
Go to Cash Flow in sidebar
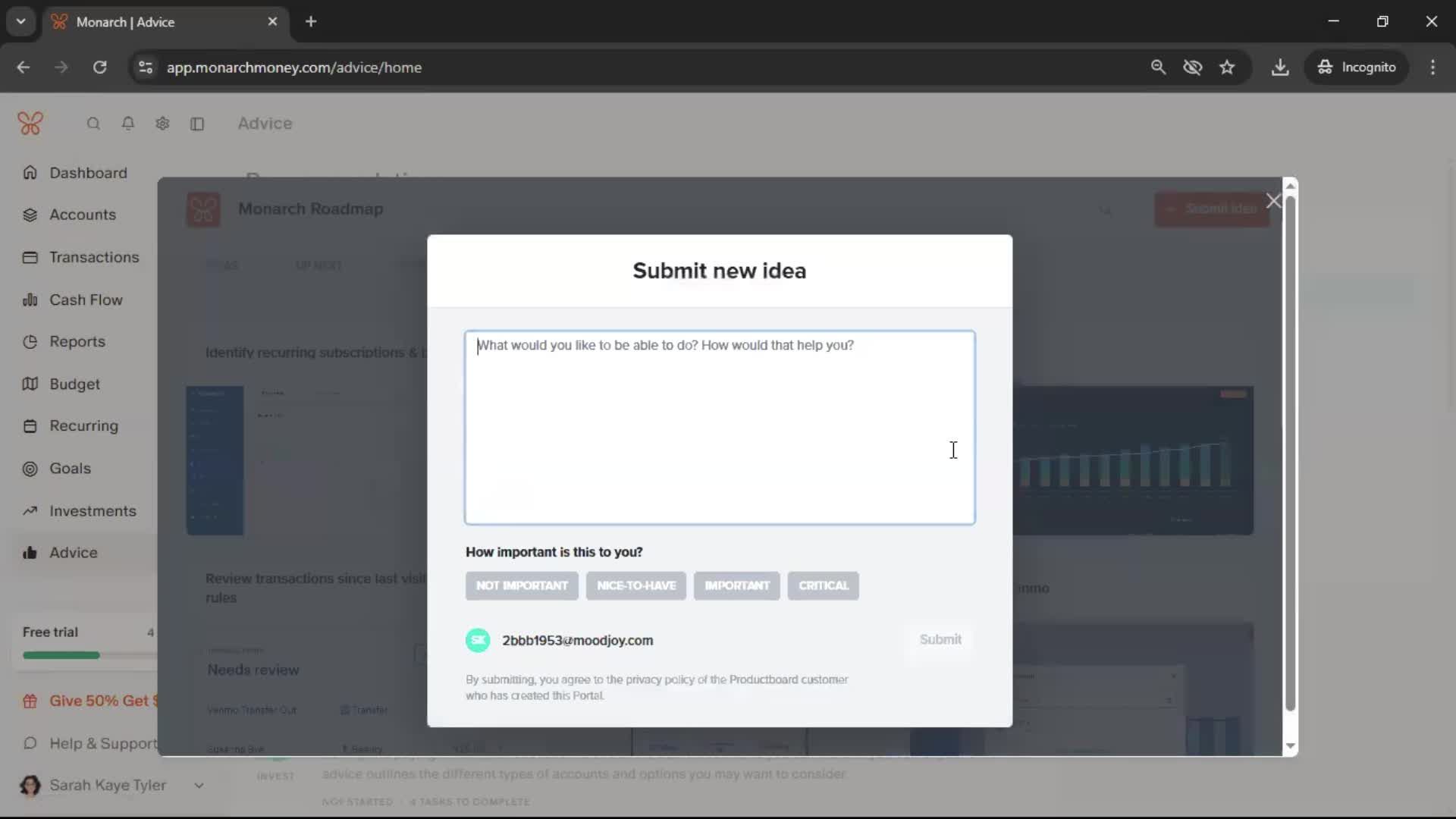pyautogui.click(x=86, y=300)
